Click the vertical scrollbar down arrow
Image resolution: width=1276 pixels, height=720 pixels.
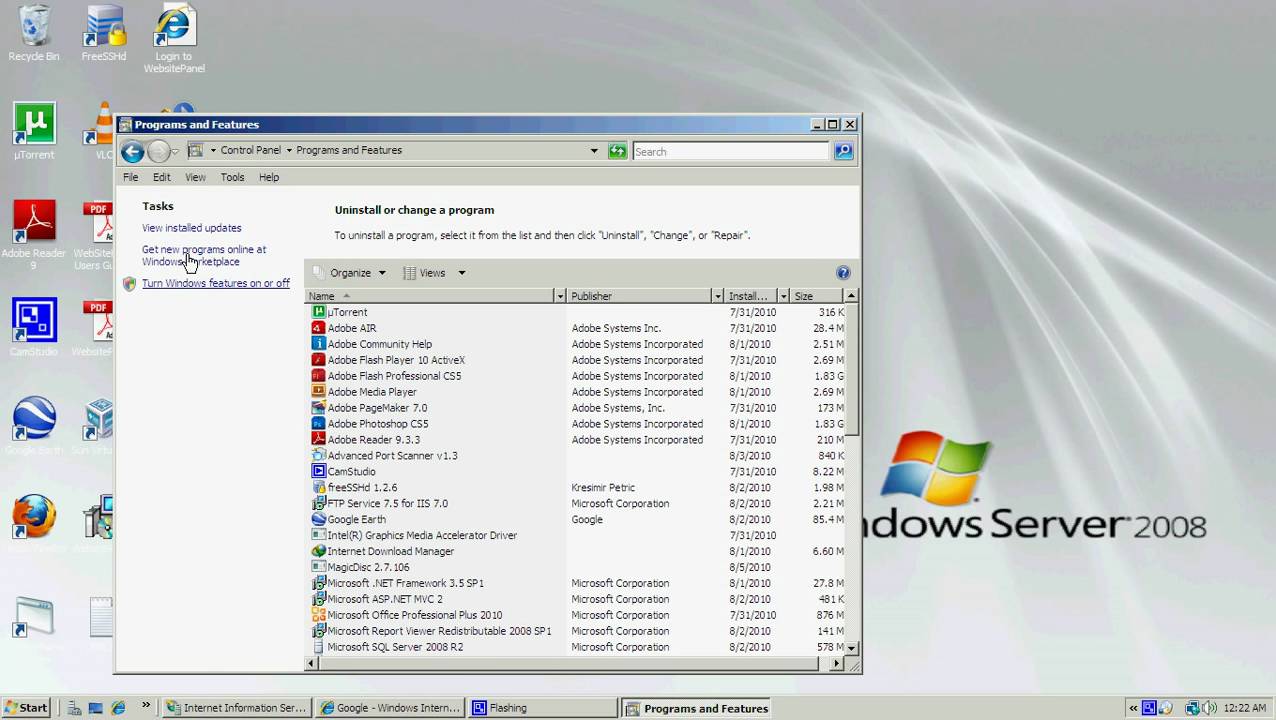click(x=852, y=648)
